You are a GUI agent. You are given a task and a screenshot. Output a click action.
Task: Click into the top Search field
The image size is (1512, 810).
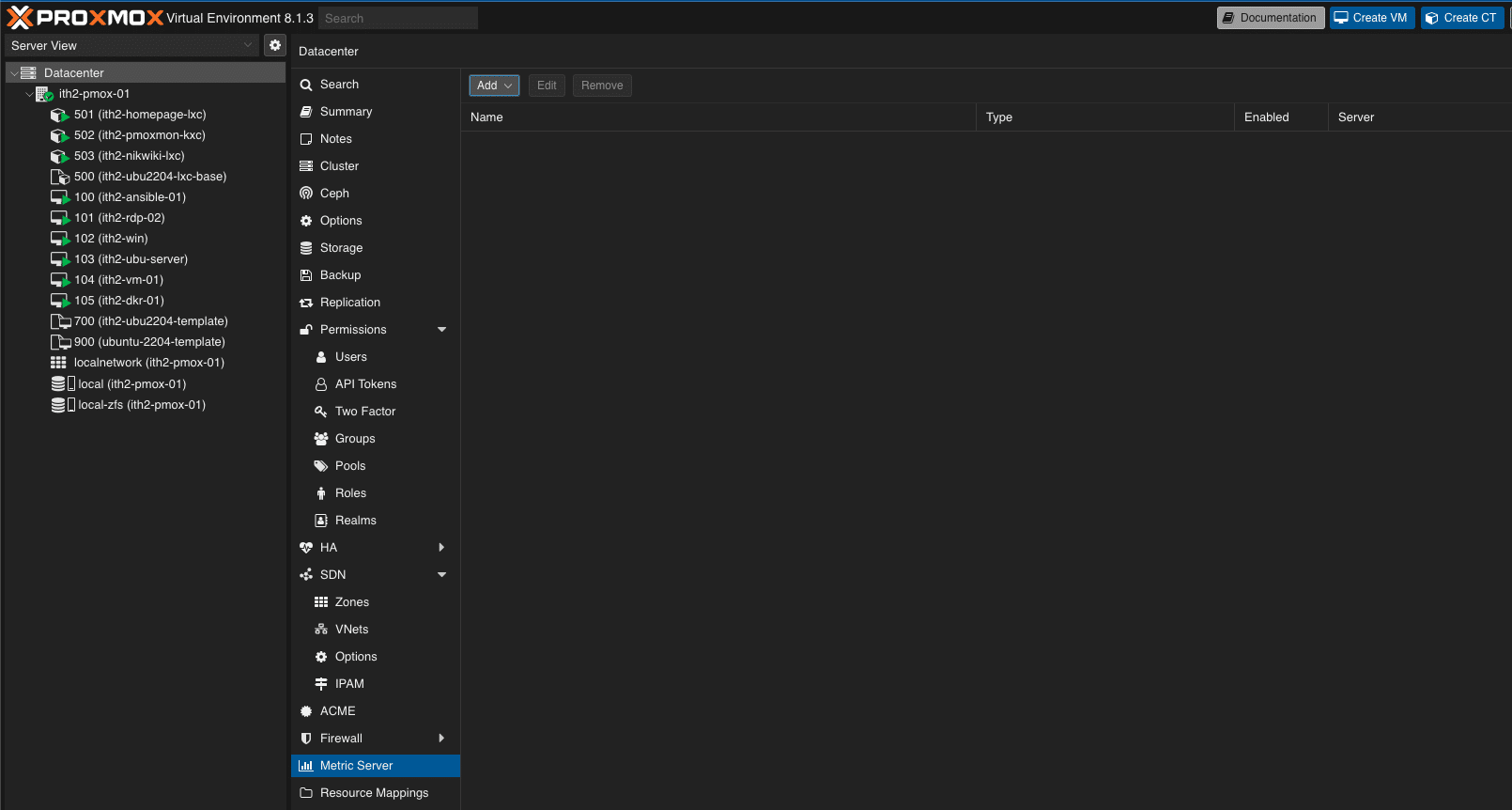397,18
